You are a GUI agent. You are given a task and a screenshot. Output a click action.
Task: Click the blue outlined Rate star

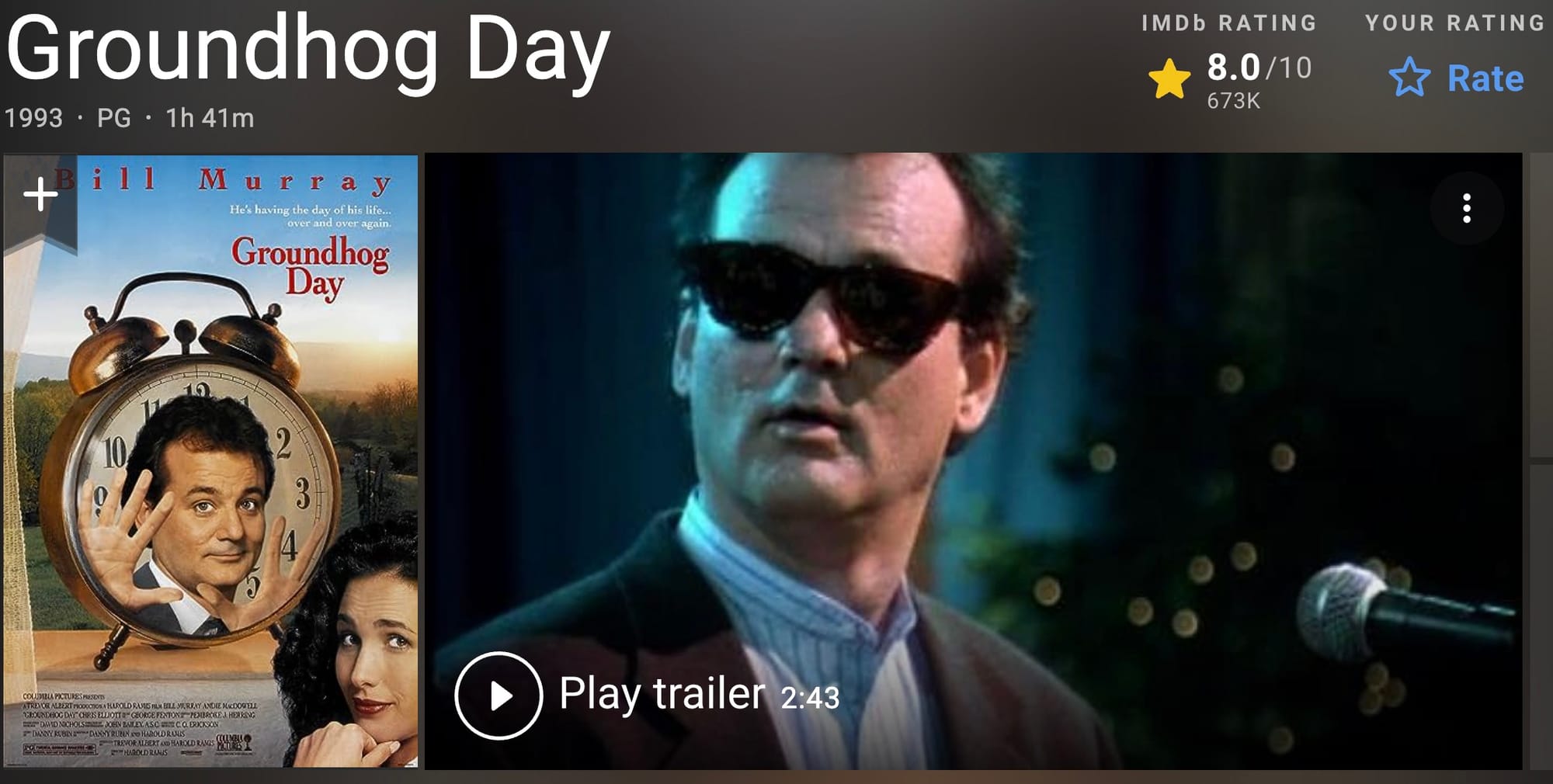click(x=1409, y=78)
